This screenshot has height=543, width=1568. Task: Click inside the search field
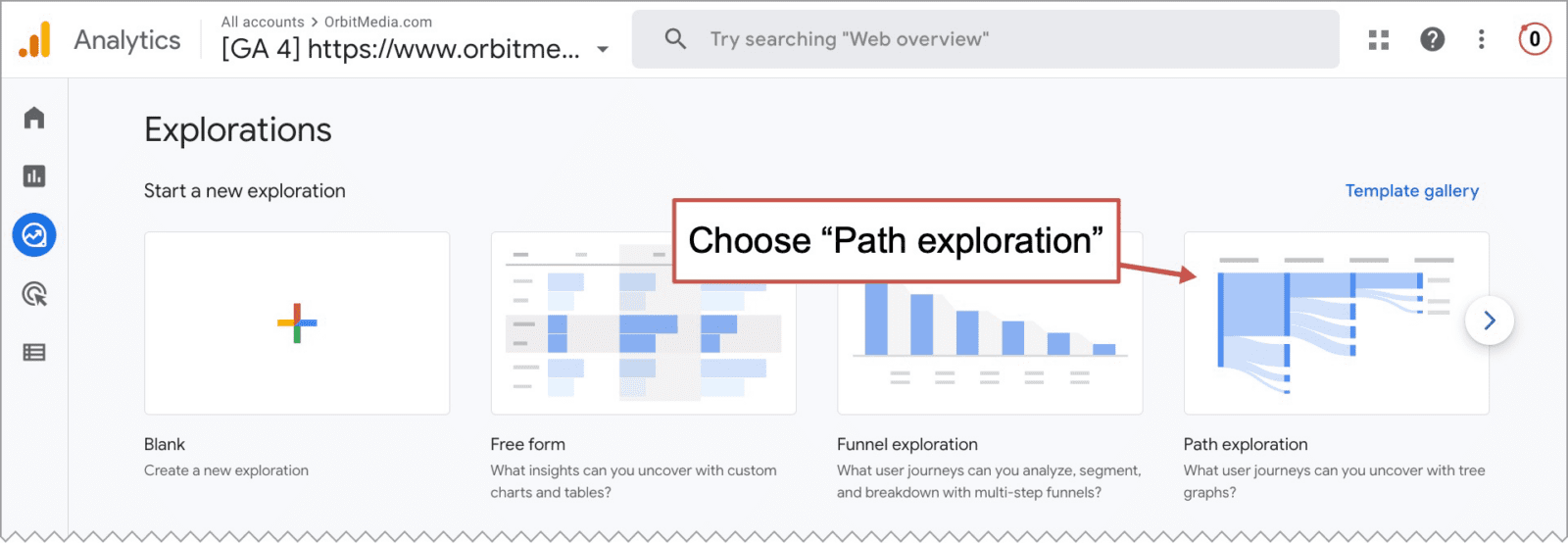pos(985,39)
